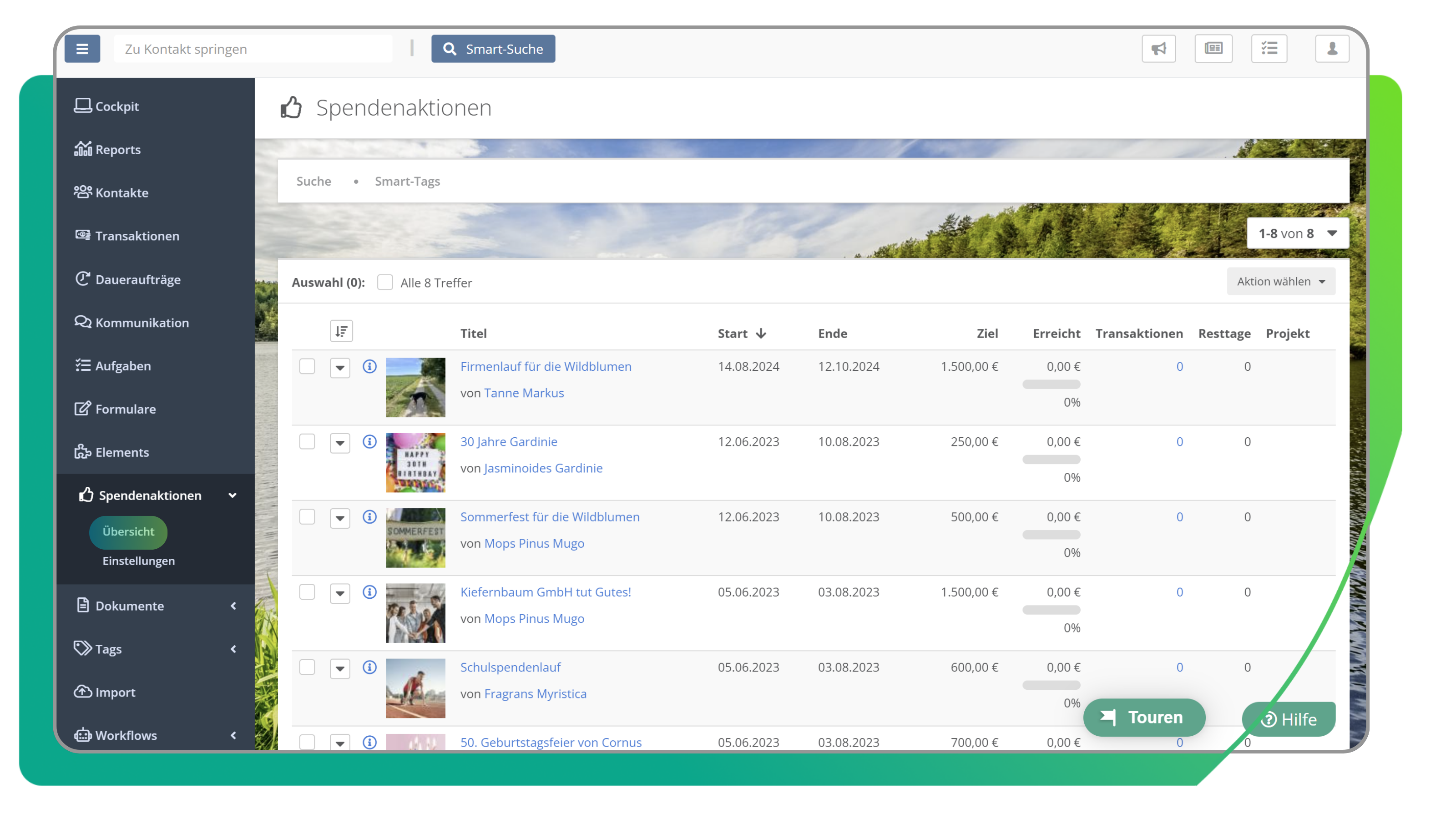Tick checkbox for Kiefernbaum GmbH tut Gutes!
The height and width of the screenshot is (819, 1456).
point(307,592)
